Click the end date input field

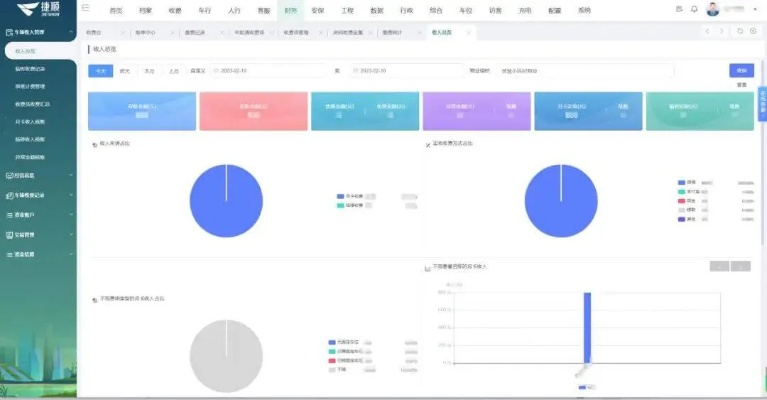[390, 71]
